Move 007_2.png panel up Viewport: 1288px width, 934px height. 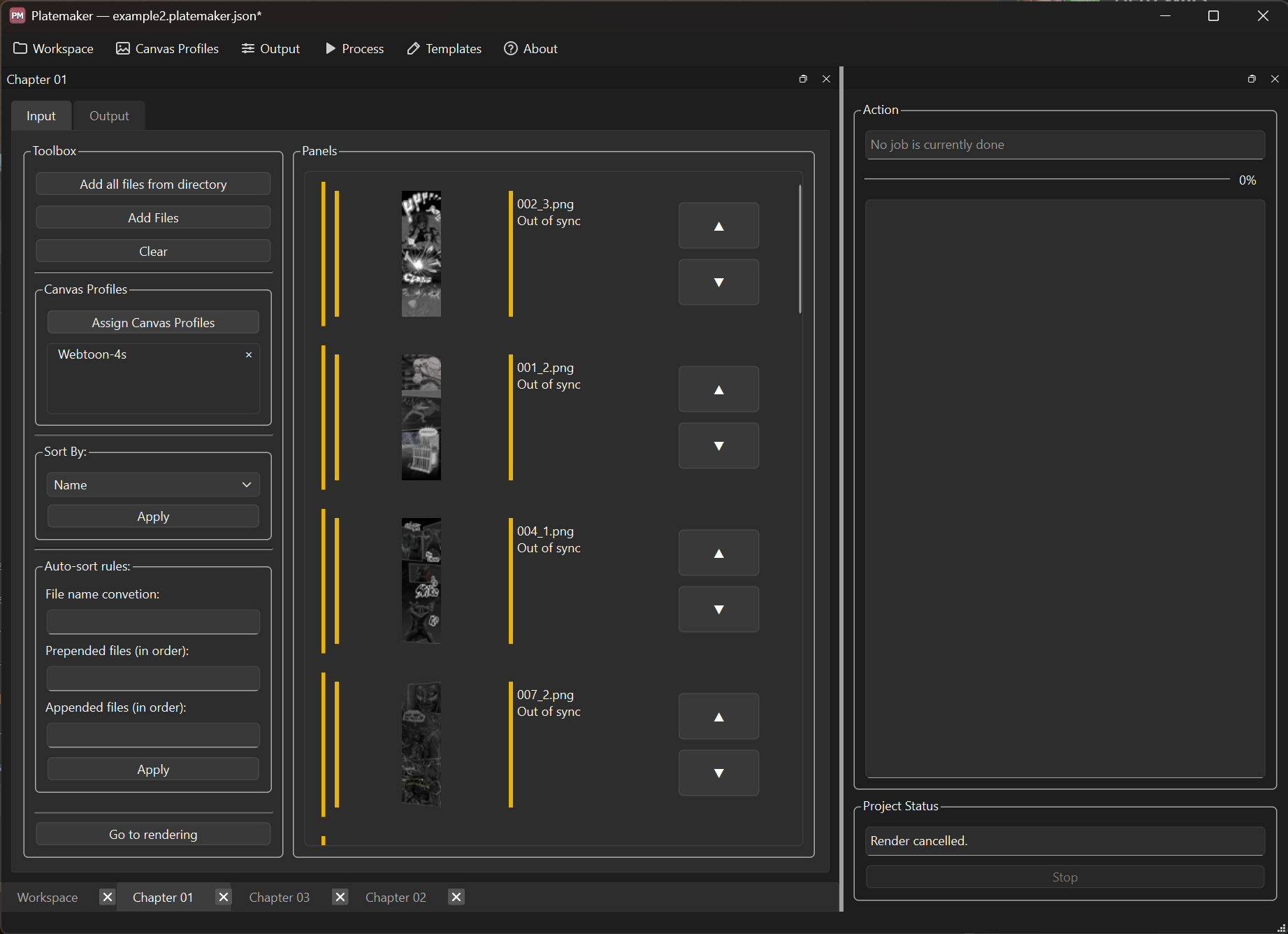click(718, 717)
